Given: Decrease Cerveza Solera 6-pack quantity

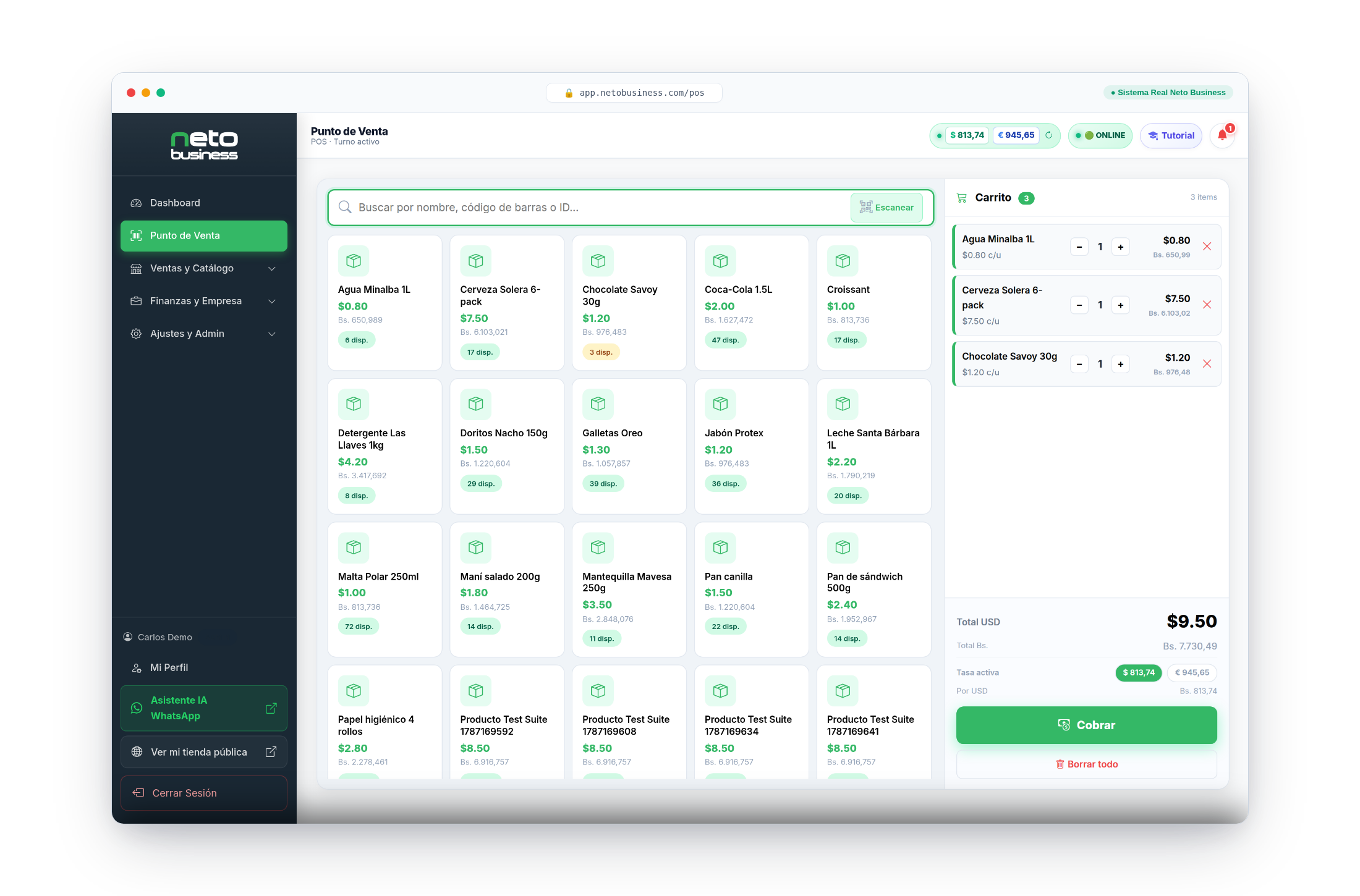Looking at the screenshot, I should click(1079, 305).
